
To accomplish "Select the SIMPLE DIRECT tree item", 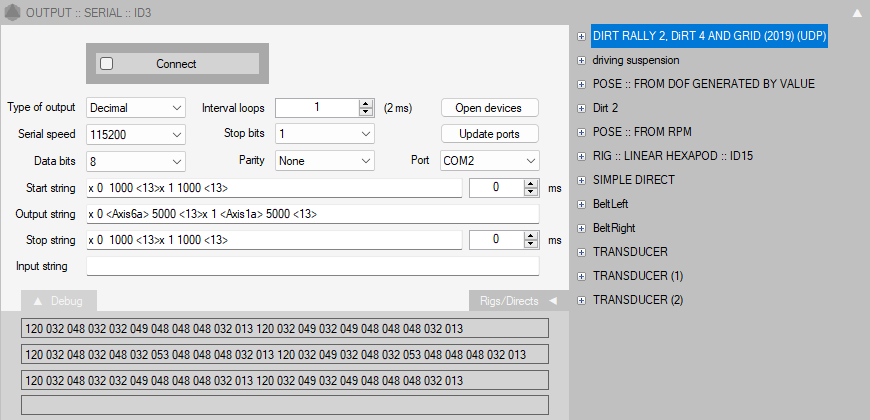I will click(x=633, y=180).
